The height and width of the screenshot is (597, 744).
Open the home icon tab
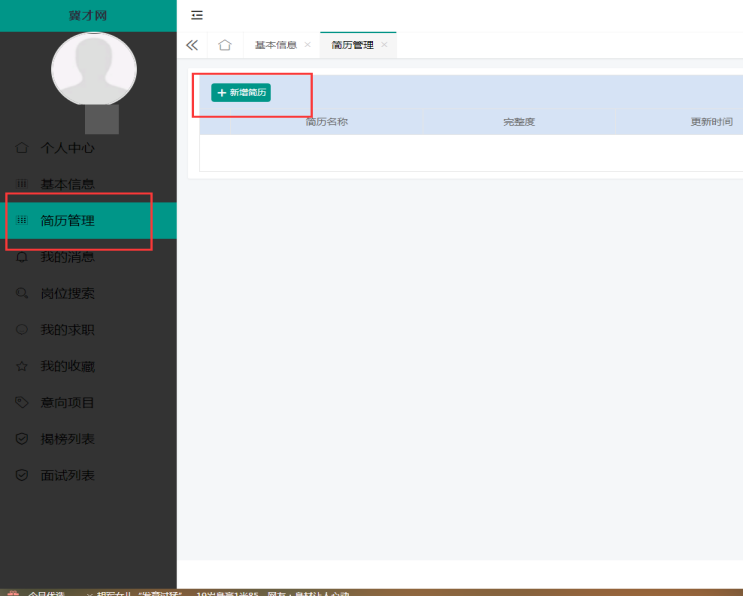pos(225,45)
